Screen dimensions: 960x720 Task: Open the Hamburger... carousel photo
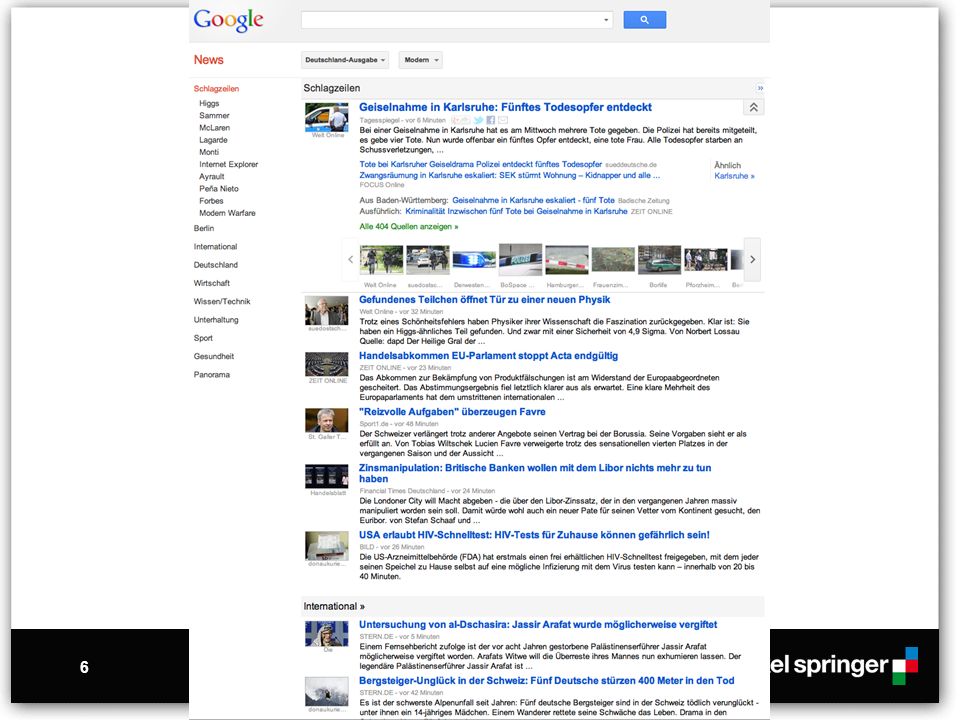pyautogui.click(x=567, y=260)
